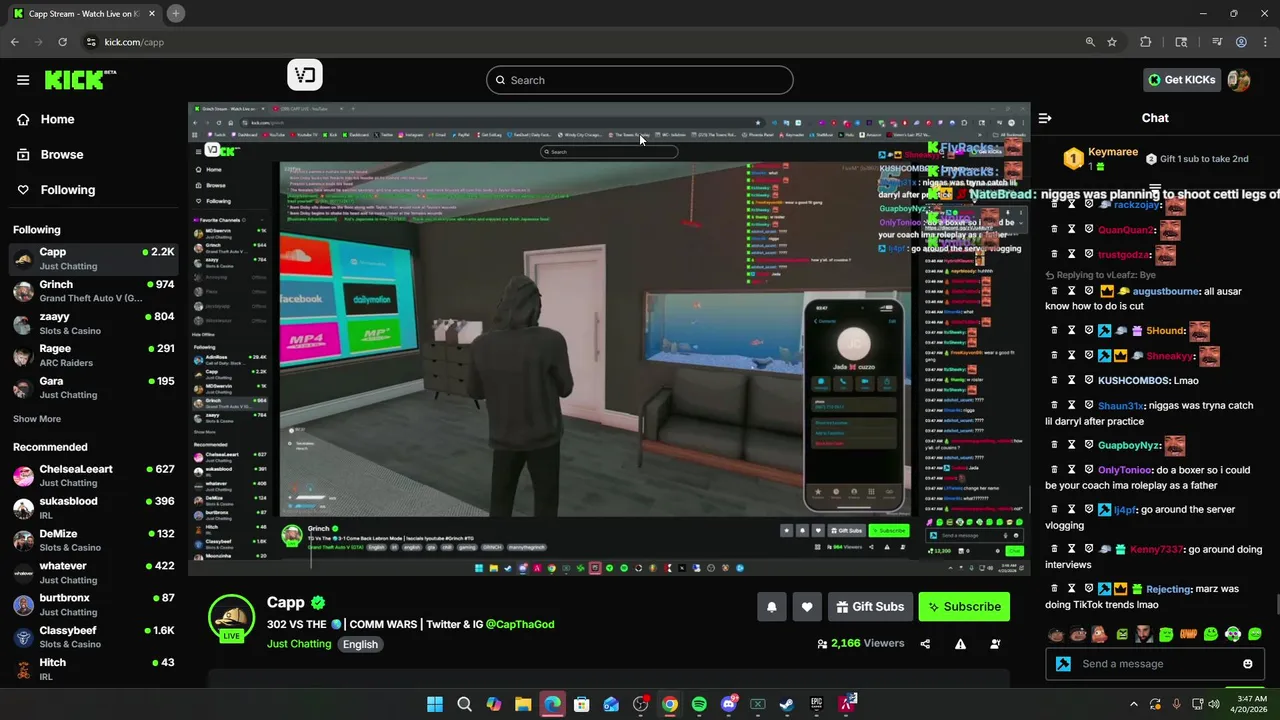Toggle stream notifications bell
Screen dimensions: 1280x720
click(771, 607)
